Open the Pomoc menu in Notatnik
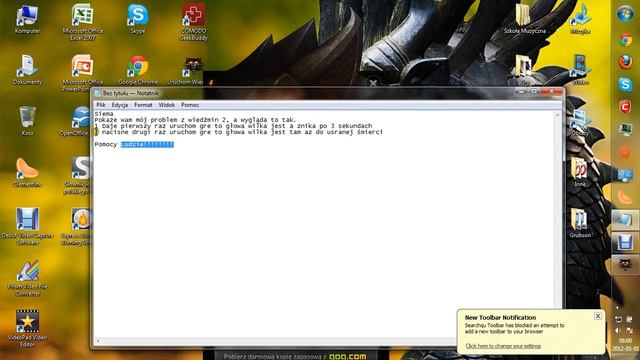The image size is (640, 360). click(190, 105)
